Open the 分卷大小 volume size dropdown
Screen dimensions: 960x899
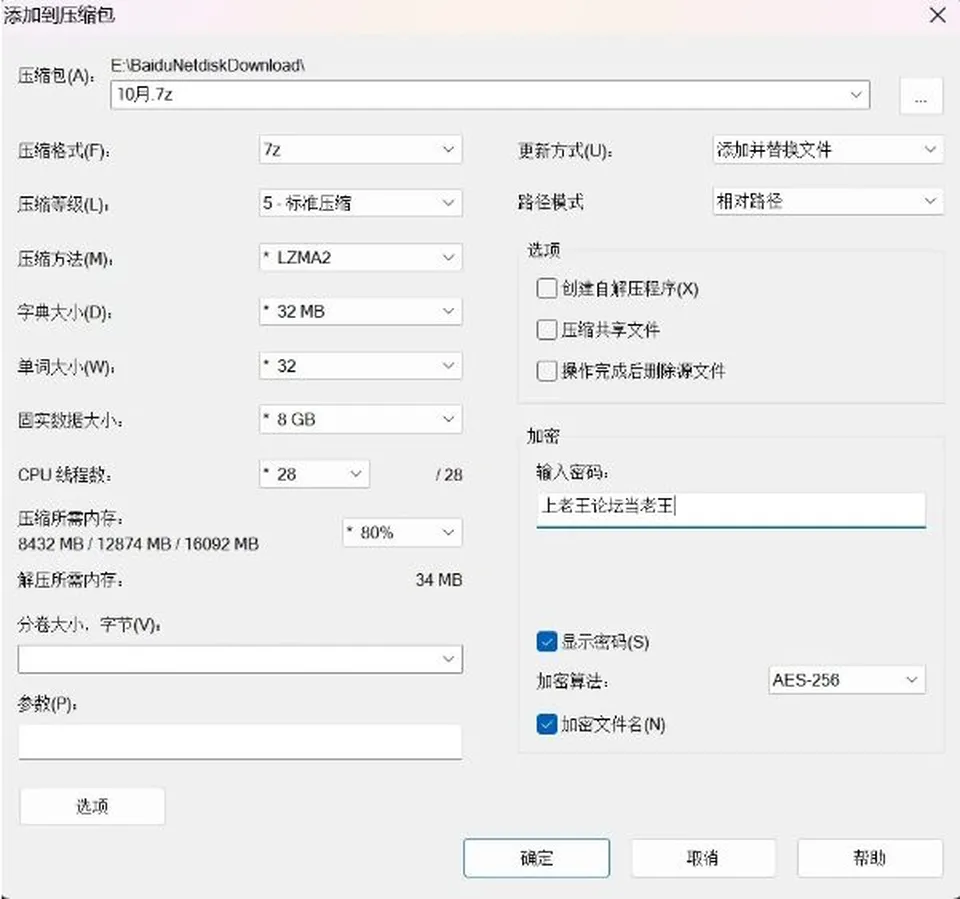[240, 659]
